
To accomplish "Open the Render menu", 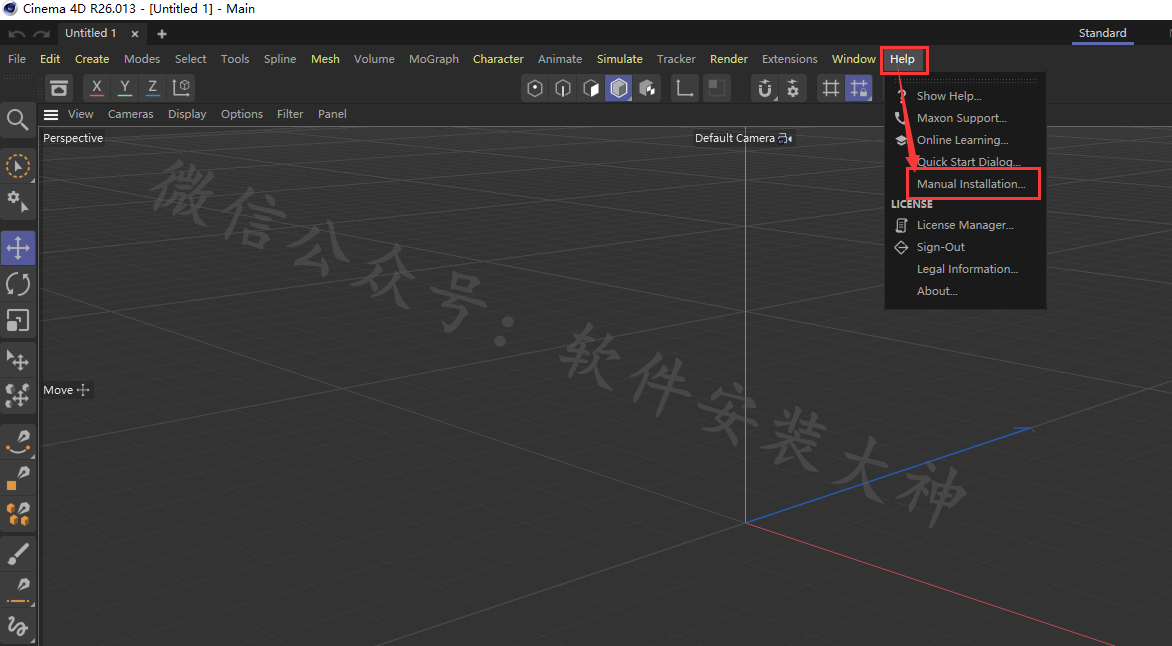I will tap(729, 59).
